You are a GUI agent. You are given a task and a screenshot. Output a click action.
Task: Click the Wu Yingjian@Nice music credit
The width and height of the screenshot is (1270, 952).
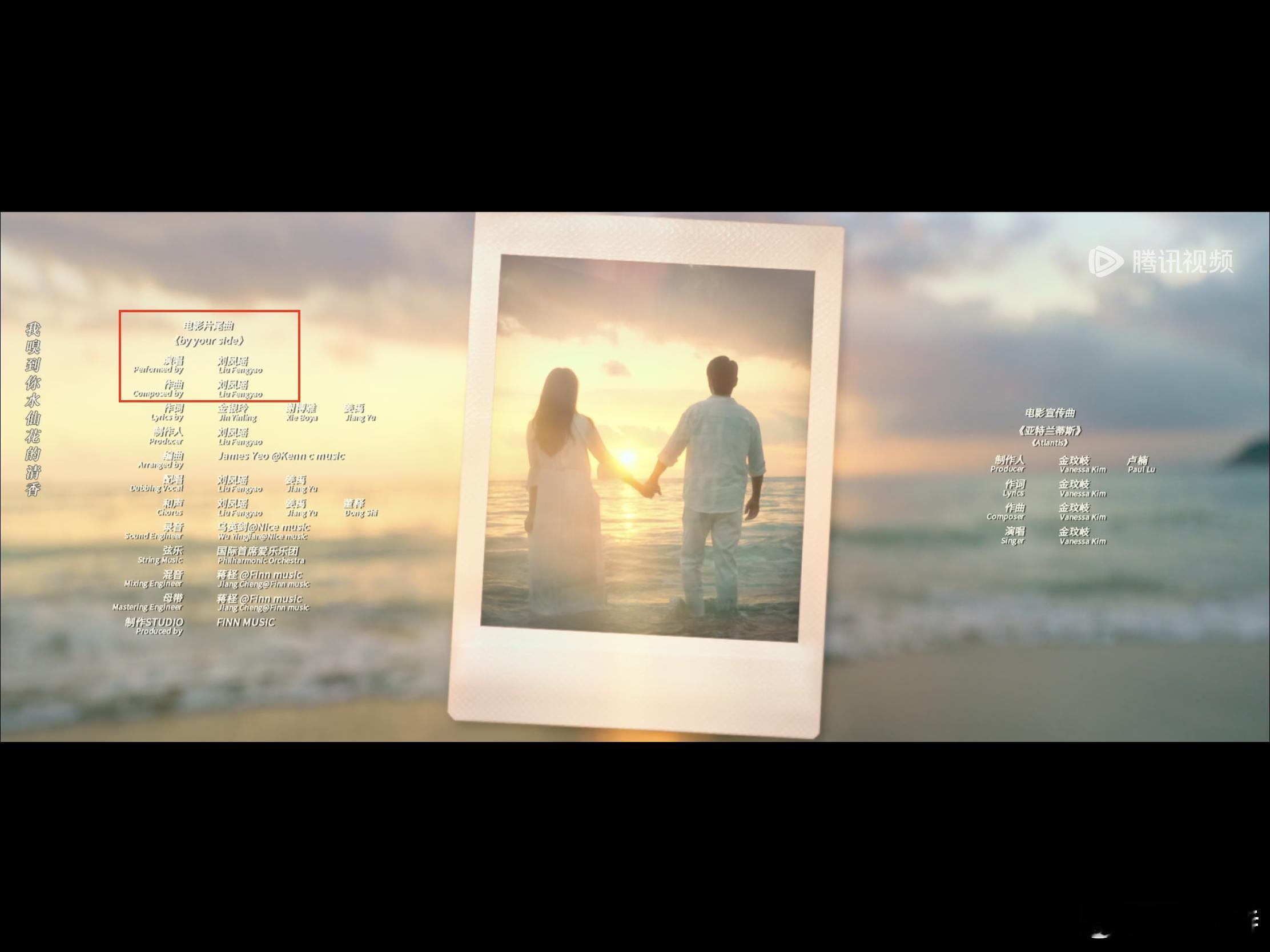(262, 536)
